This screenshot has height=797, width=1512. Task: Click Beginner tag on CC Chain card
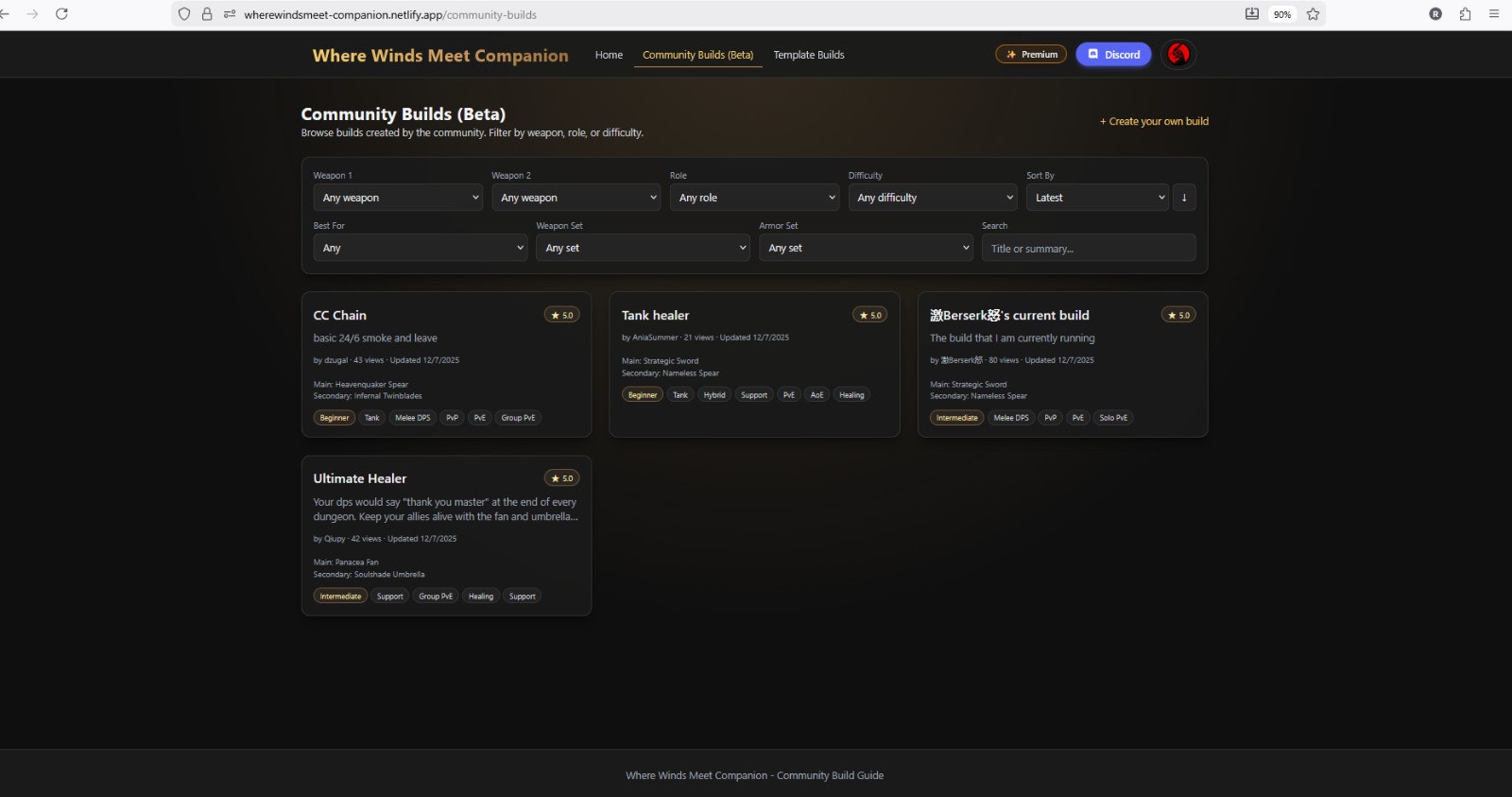(335, 418)
